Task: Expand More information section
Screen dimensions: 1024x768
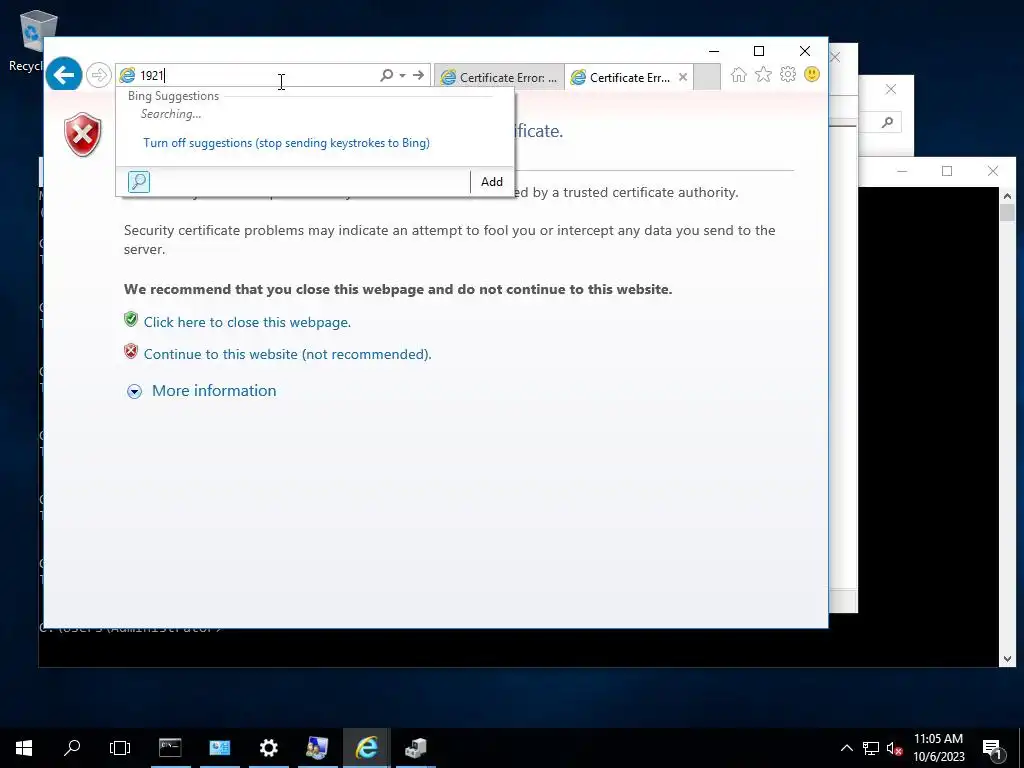Action: [x=135, y=391]
